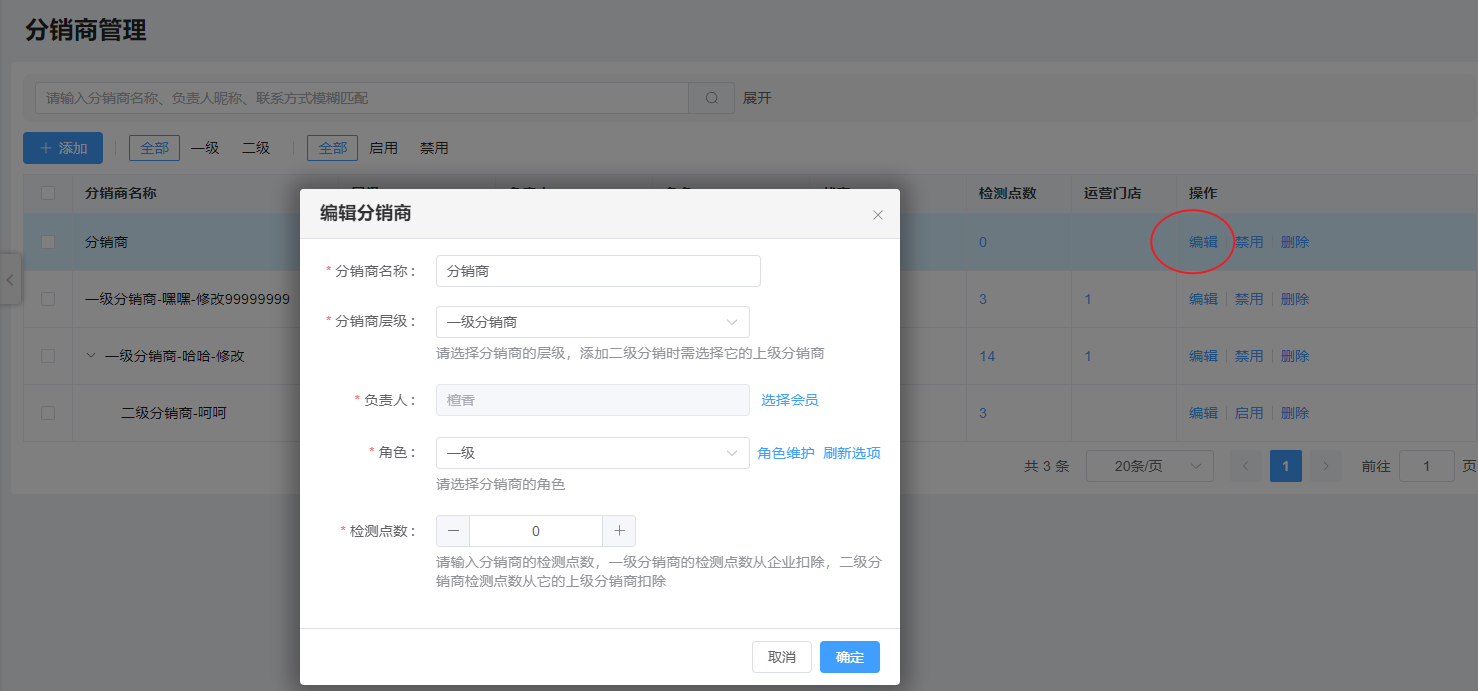Check the 一级分销商-嘿嘿-修改99999999 row checkbox

coord(48,299)
